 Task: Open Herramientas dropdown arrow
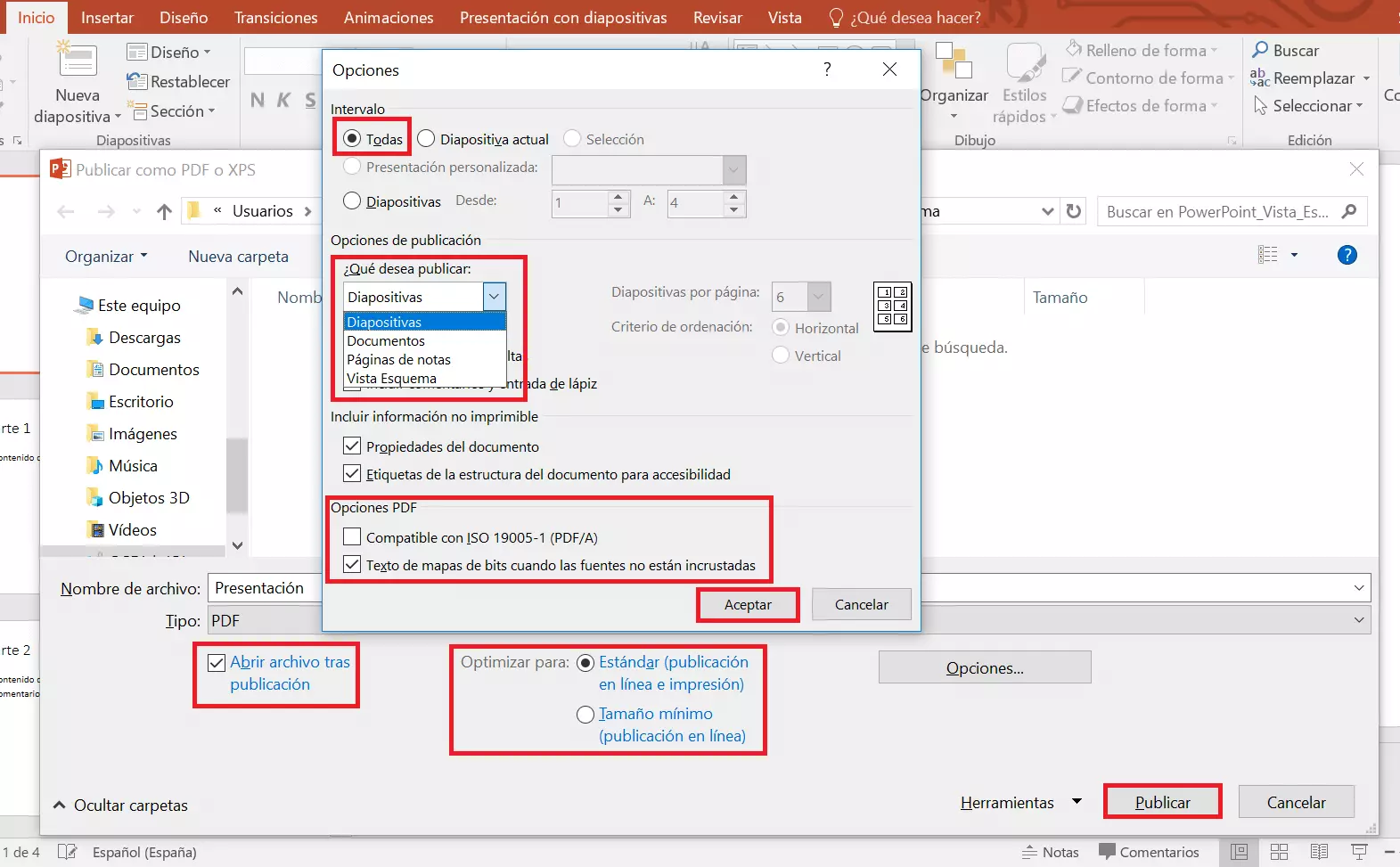tap(1077, 802)
